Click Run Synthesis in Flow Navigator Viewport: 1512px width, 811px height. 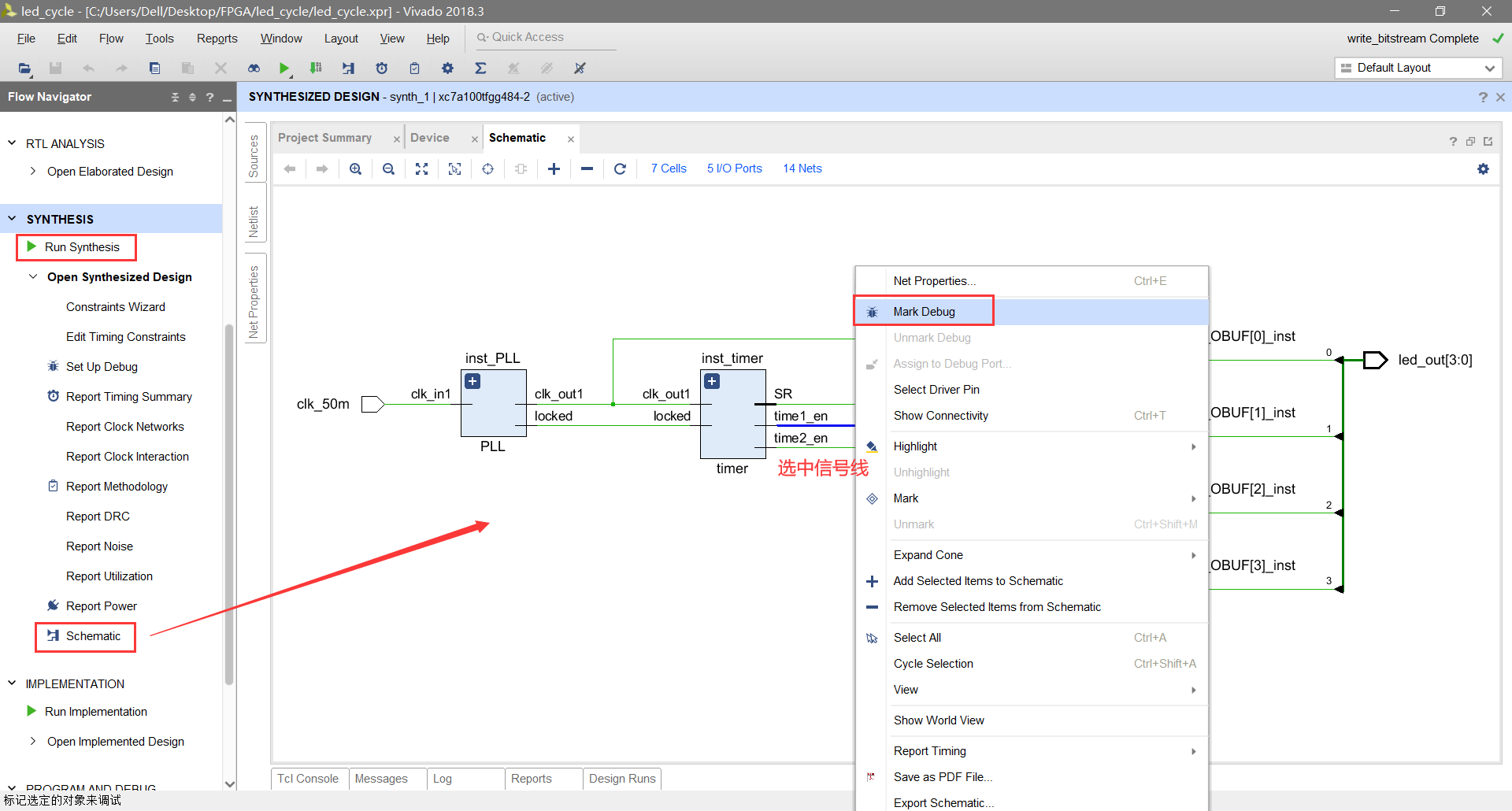[82, 247]
